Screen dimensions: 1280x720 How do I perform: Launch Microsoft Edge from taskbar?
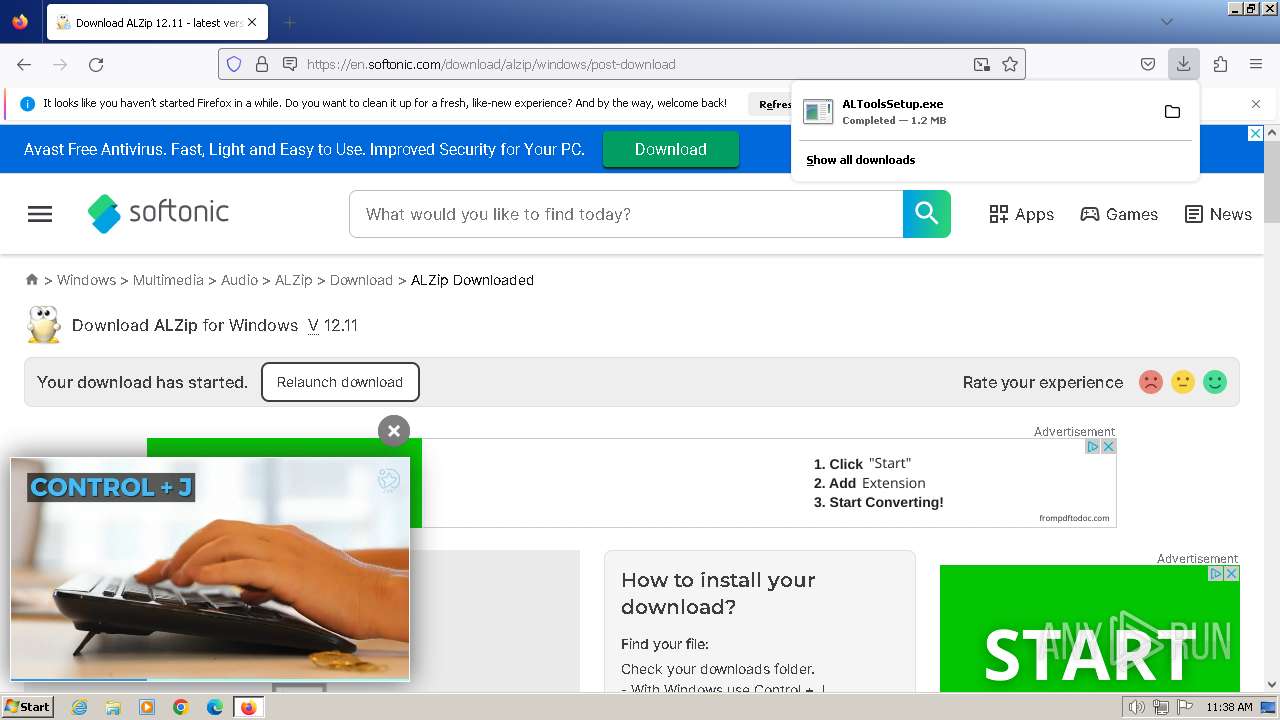coord(215,707)
